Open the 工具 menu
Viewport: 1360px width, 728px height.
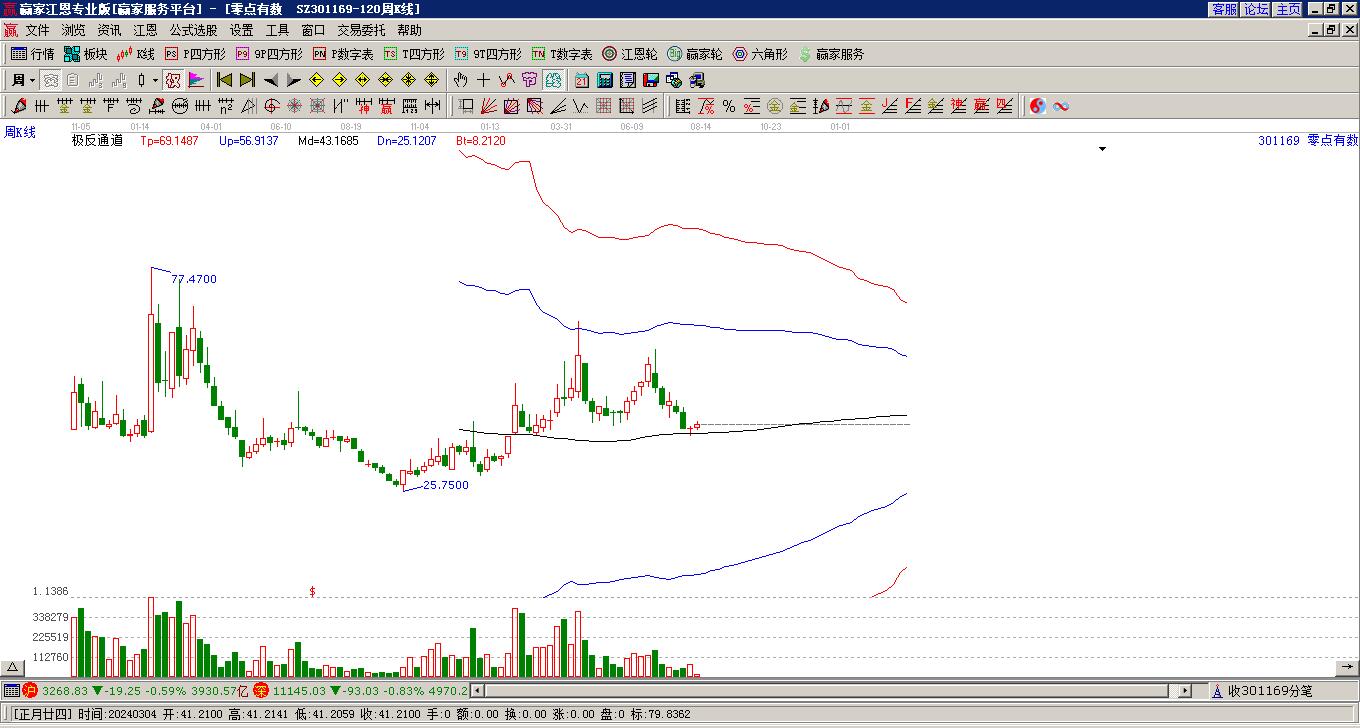tap(277, 30)
